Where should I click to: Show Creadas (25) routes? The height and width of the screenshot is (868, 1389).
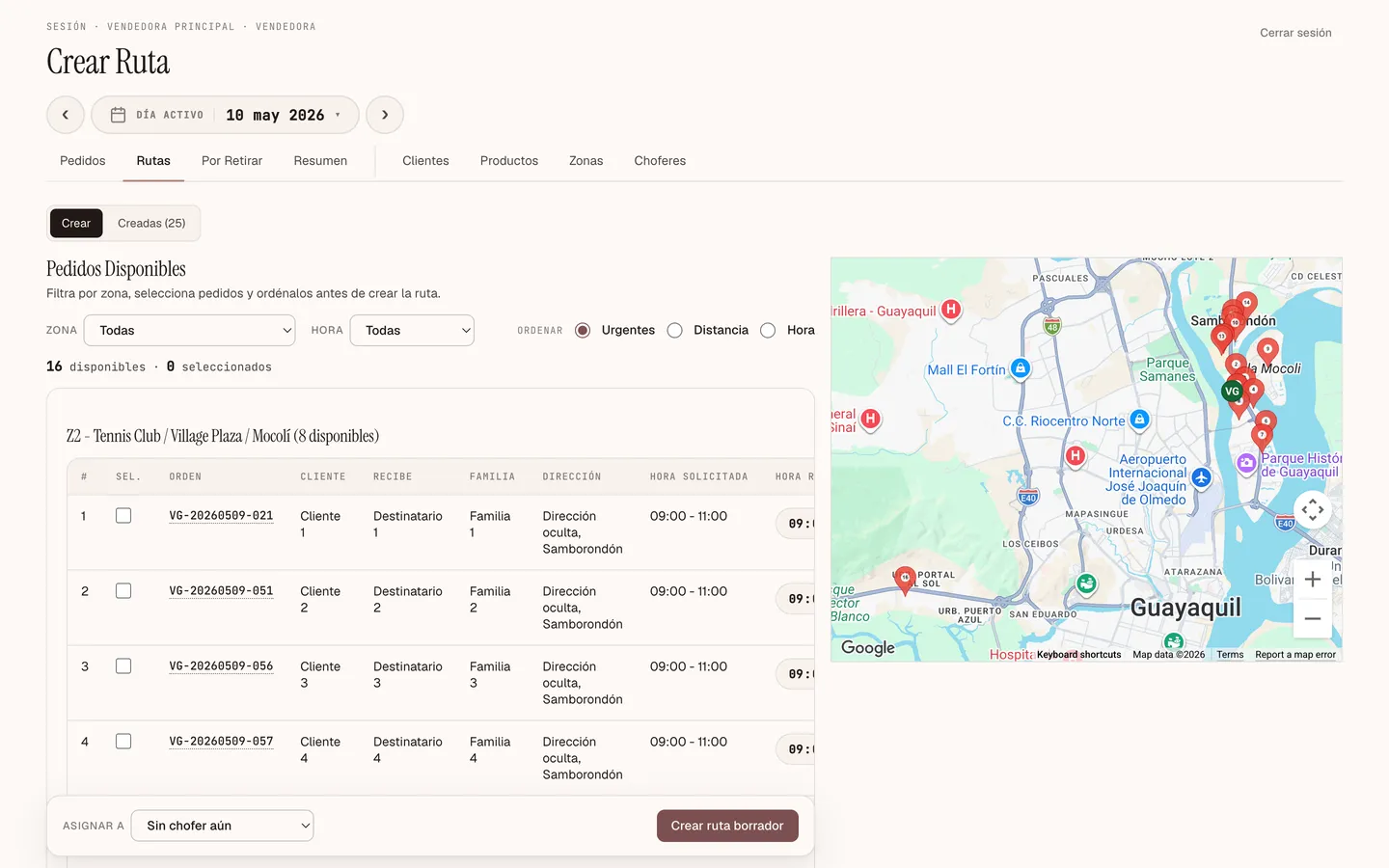(x=151, y=223)
